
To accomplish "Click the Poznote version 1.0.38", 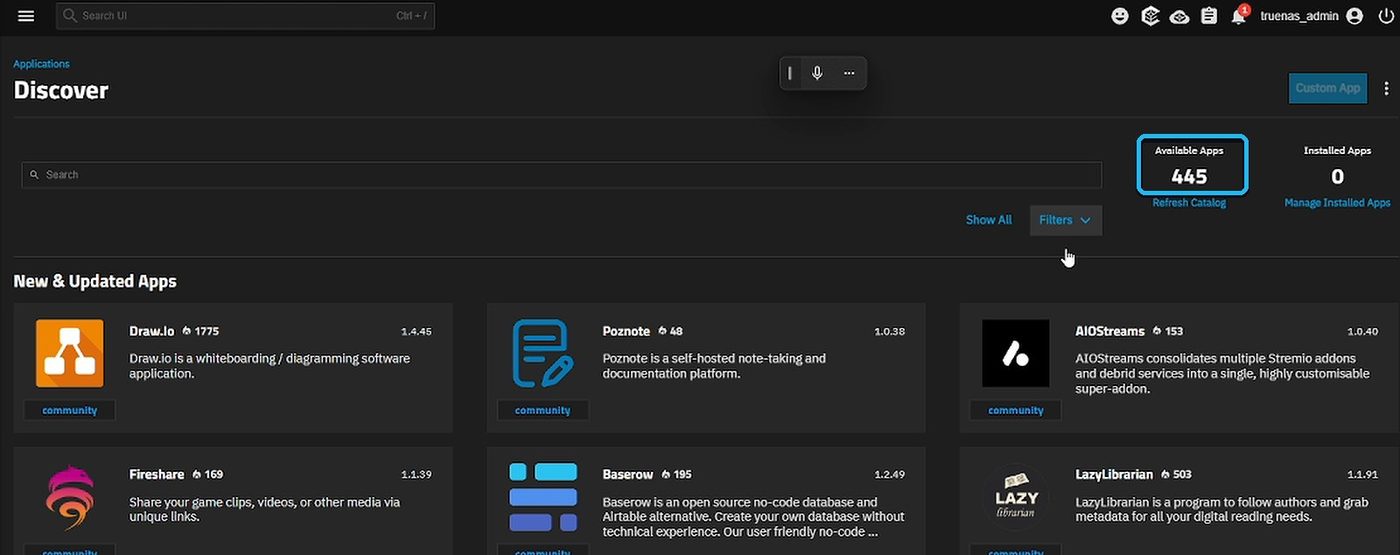I will pyautogui.click(x=890, y=331).
